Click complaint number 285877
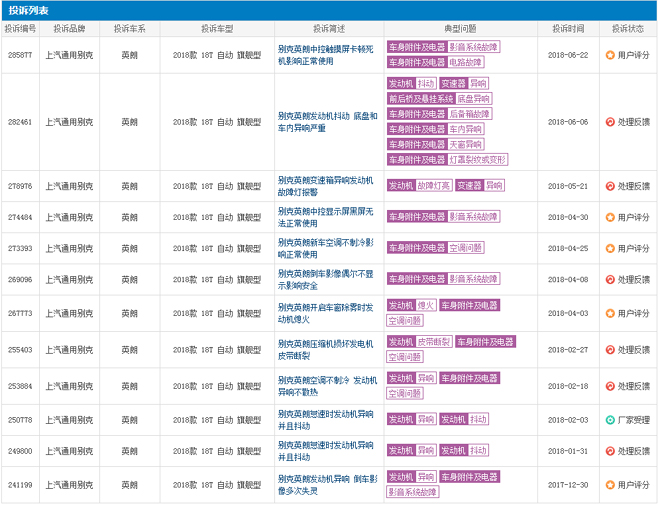This screenshot has height=506, width=660. pos(20,55)
